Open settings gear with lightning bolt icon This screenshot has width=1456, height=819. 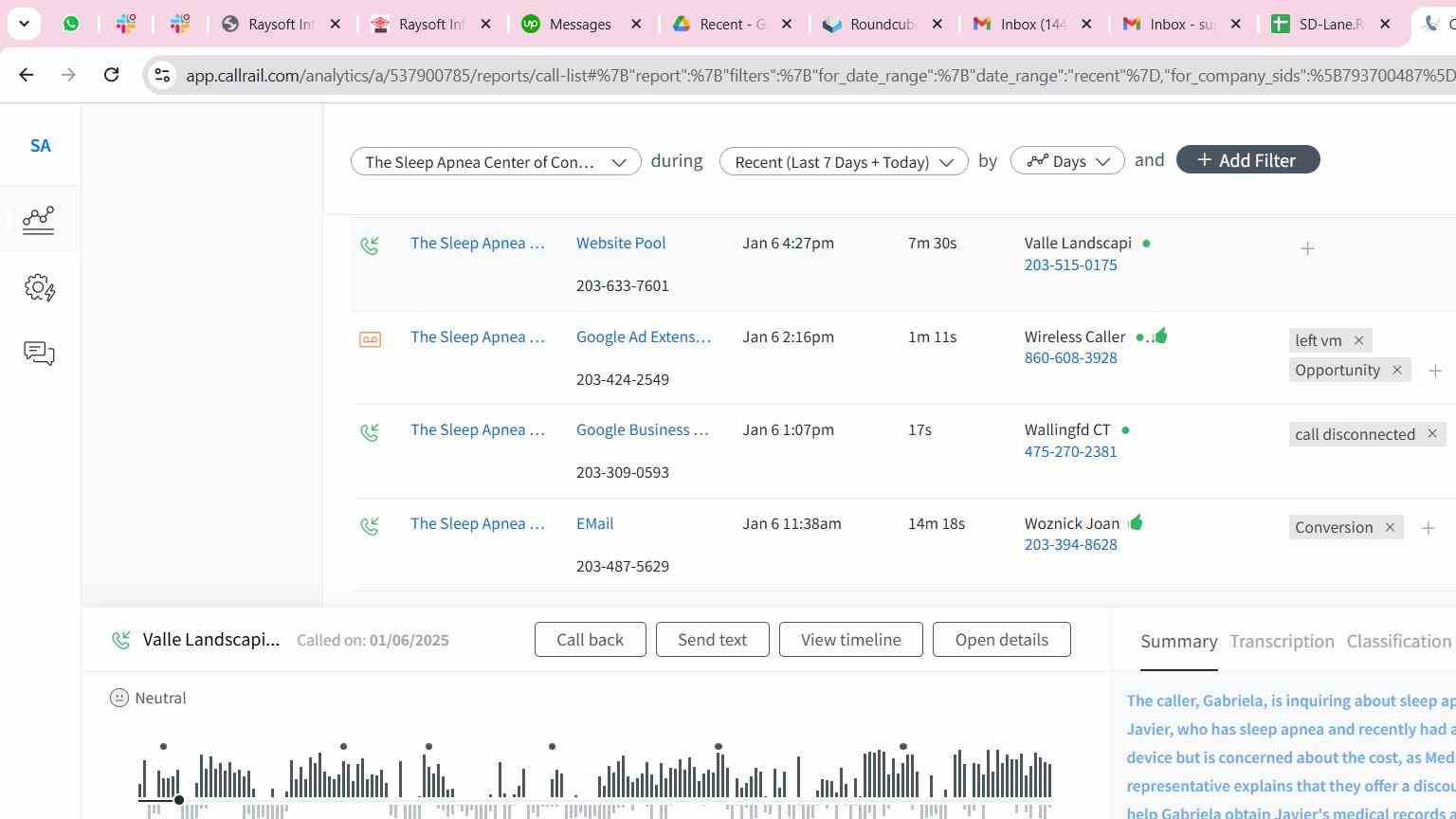point(39,287)
